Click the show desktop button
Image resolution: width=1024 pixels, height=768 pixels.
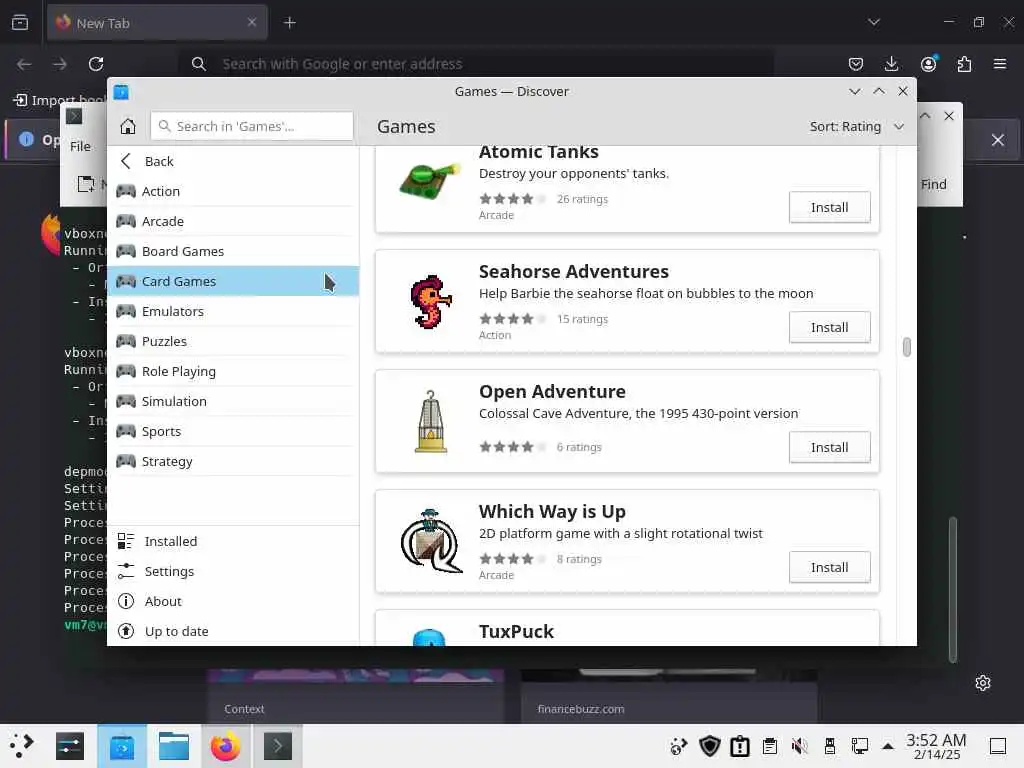pos(998,746)
